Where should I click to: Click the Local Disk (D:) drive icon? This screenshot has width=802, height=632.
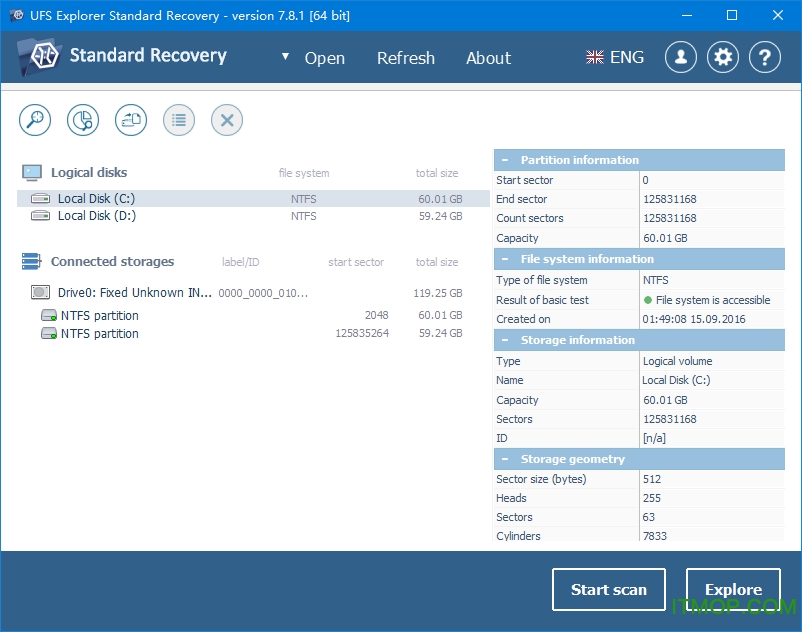pyautogui.click(x=40, y=216)
